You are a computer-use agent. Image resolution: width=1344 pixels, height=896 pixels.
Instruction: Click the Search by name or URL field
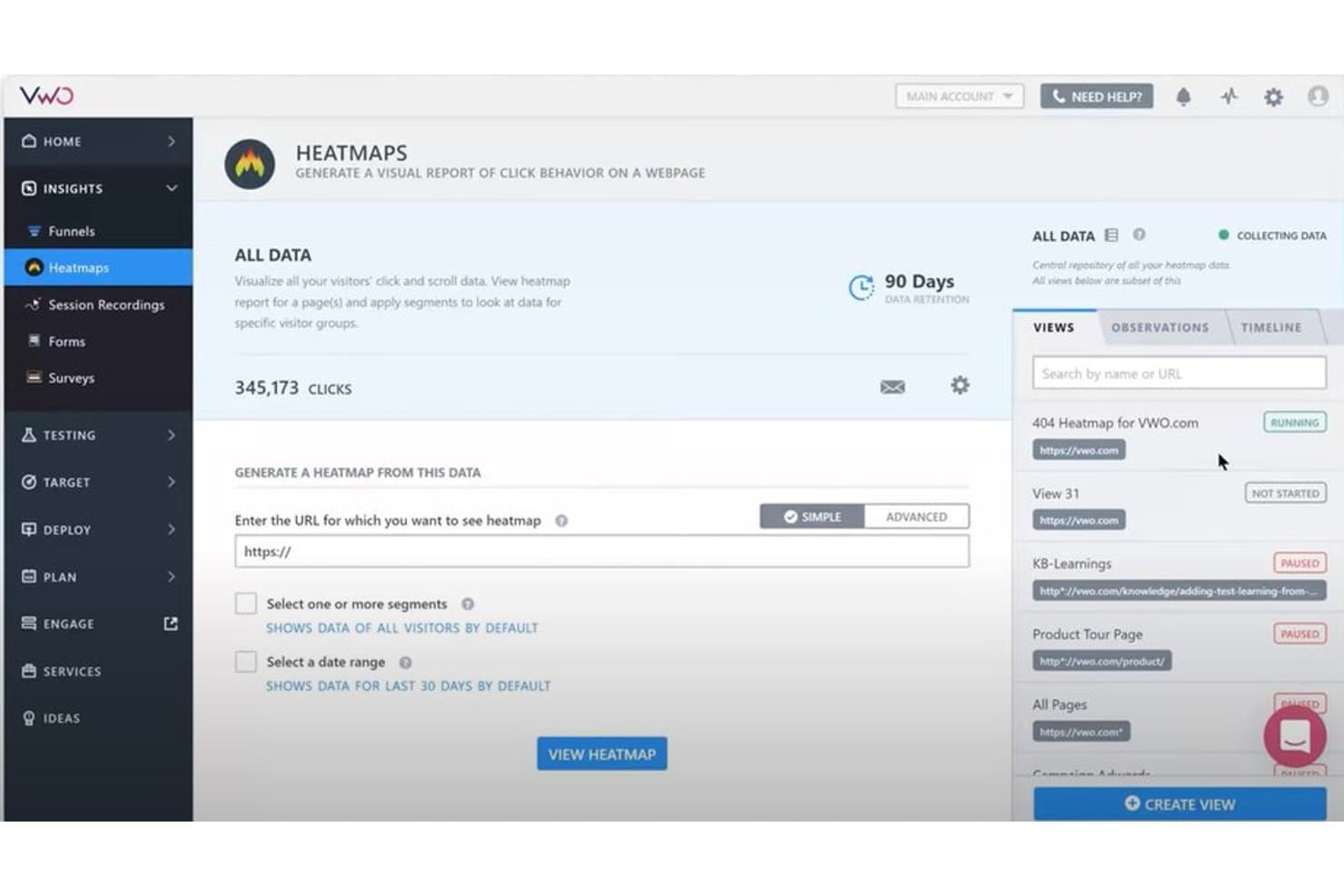[1179, 373]
